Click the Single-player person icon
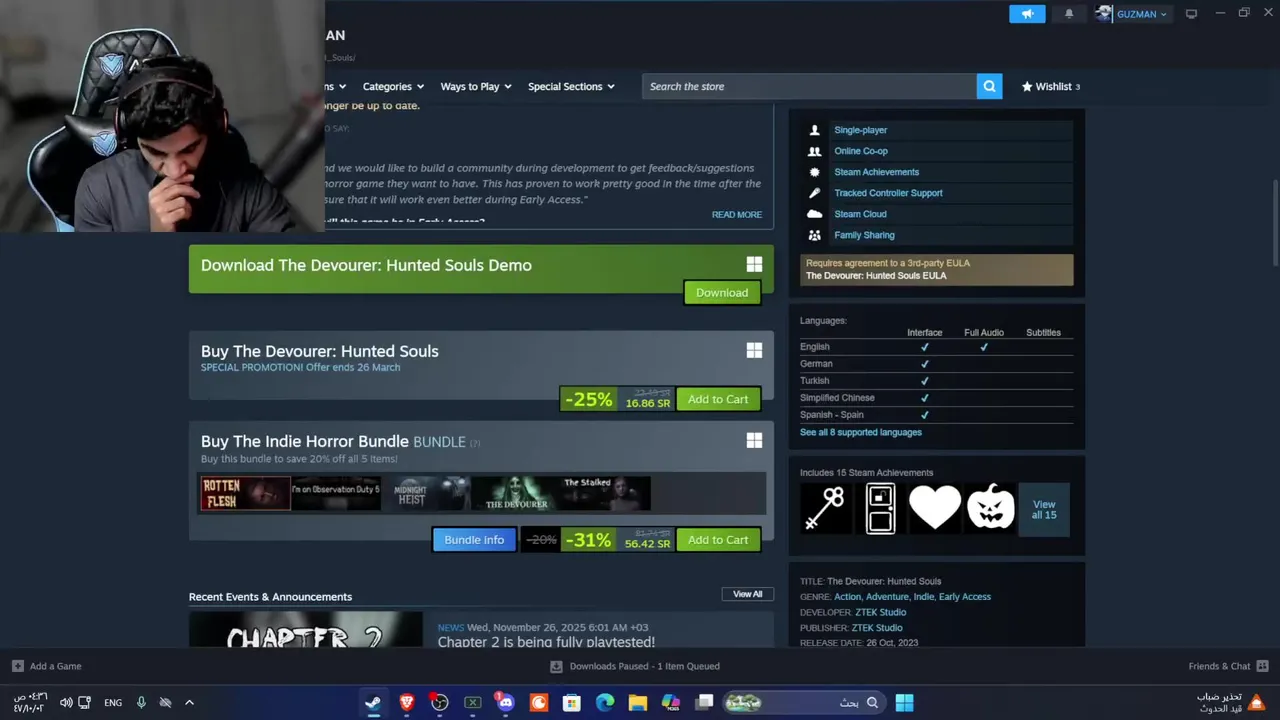 [x=814, y=130]
